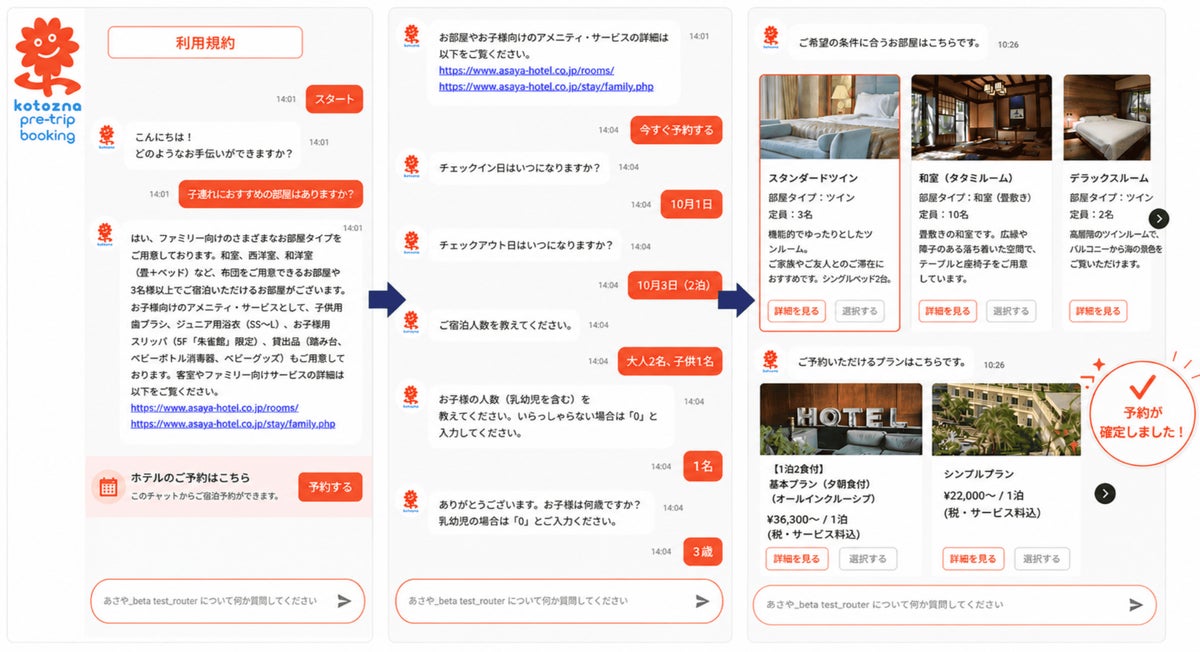Focus the right panel chat input field
This screenshot has height=652, width=1200.
pyautogui.click(x=954, y=605)
